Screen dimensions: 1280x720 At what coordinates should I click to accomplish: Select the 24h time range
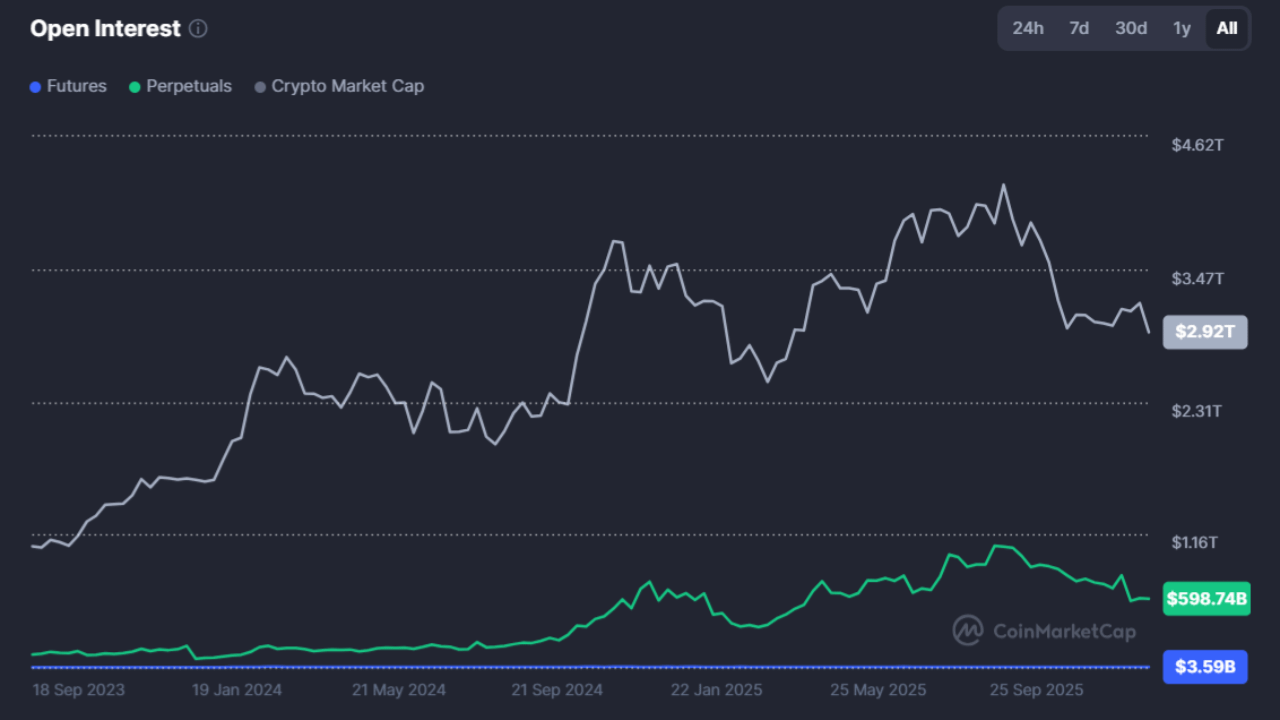tap(1028, 28)
